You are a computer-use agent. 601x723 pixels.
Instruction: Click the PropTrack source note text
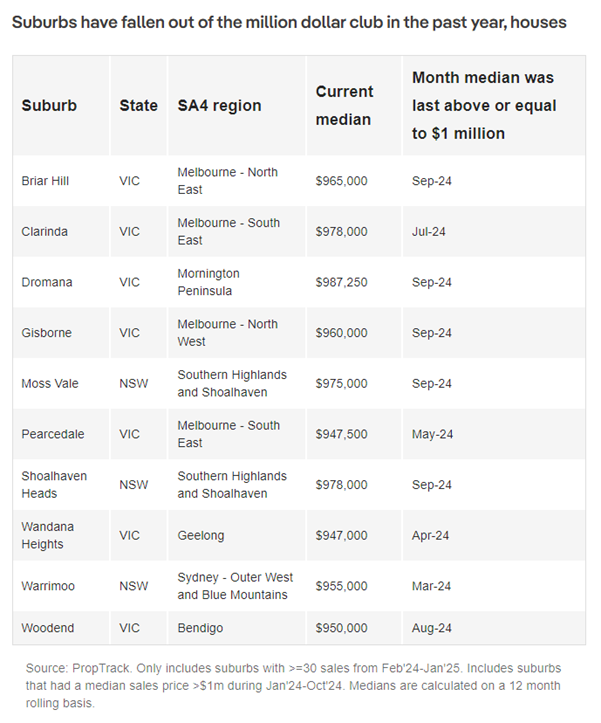pyautogui.click(x=293, y=686)
